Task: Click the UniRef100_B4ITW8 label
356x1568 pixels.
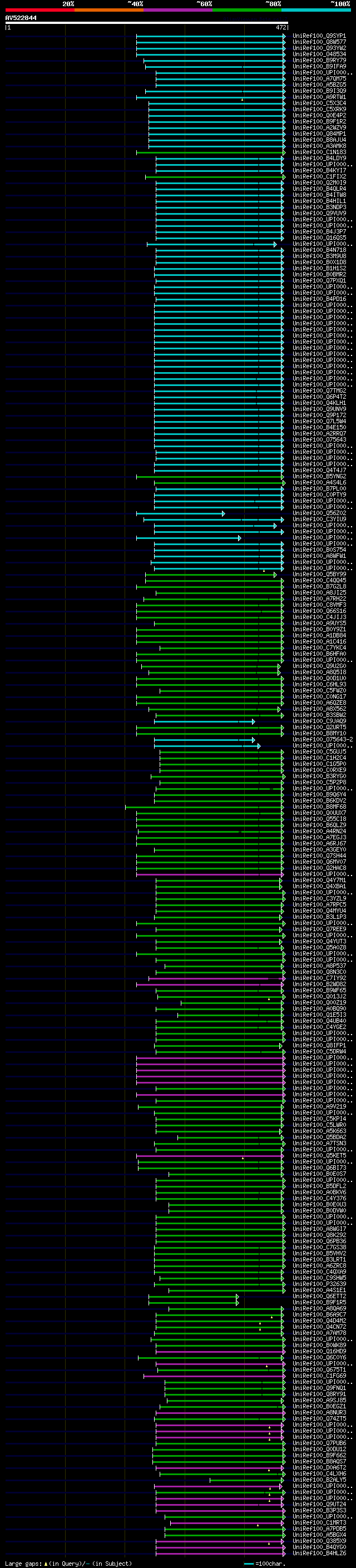Action: tap(319, 195)
